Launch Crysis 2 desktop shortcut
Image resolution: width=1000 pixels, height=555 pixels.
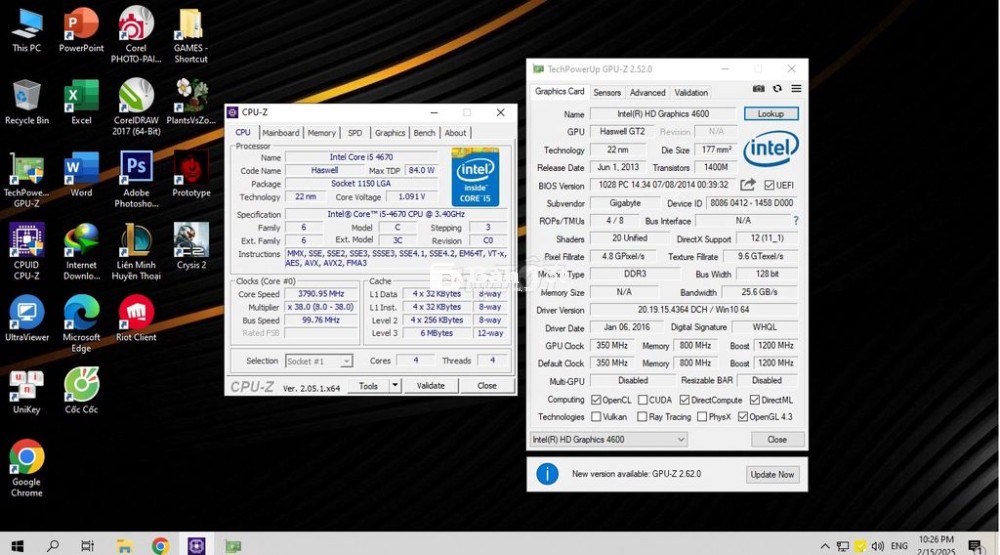[x=191, y=247]
